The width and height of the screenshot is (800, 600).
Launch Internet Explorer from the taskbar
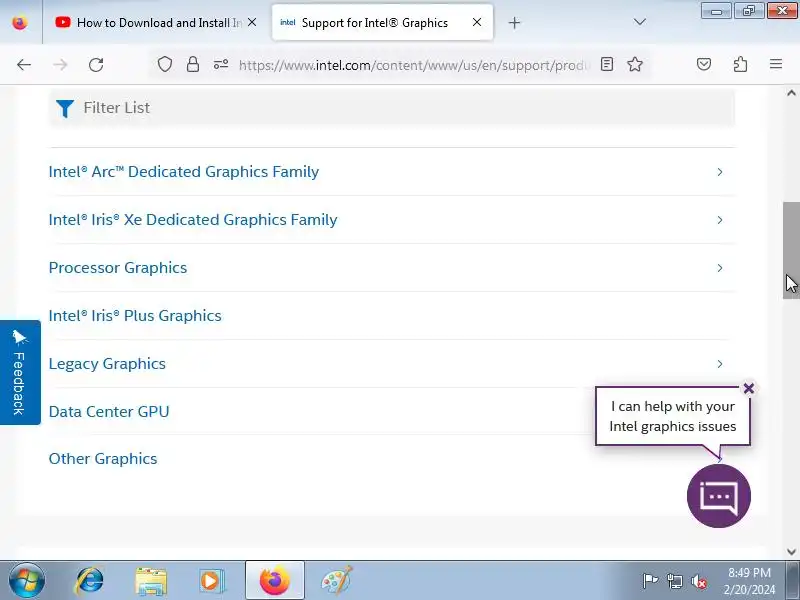(x=90, y=581)
